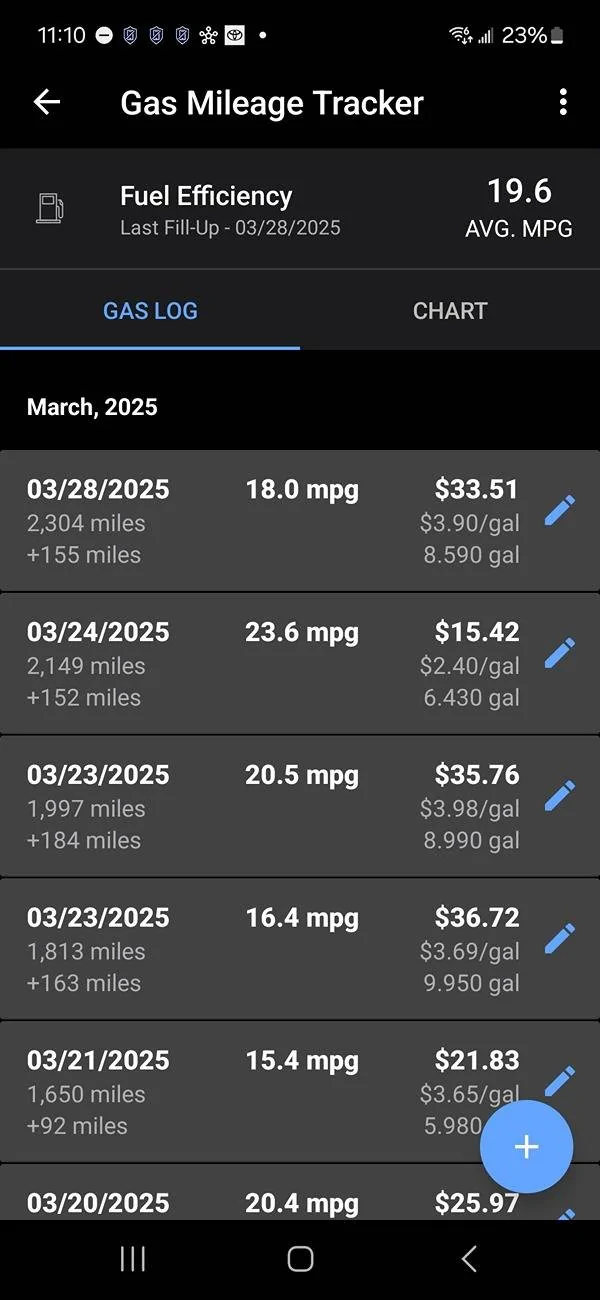This screenshot has height=1300, width=600.
Task: Select the GAS LOG tab
Action: tap(150, 311)
